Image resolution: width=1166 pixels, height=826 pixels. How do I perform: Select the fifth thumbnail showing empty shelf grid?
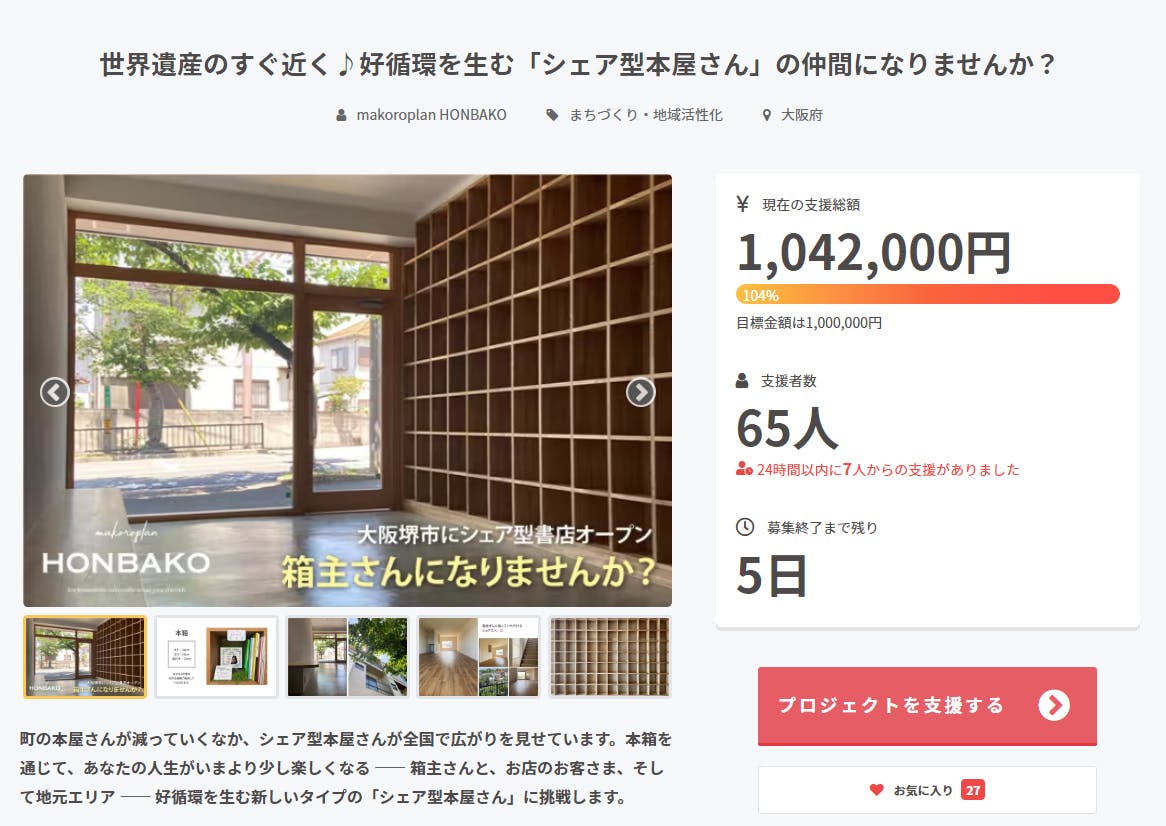point(610,656)
